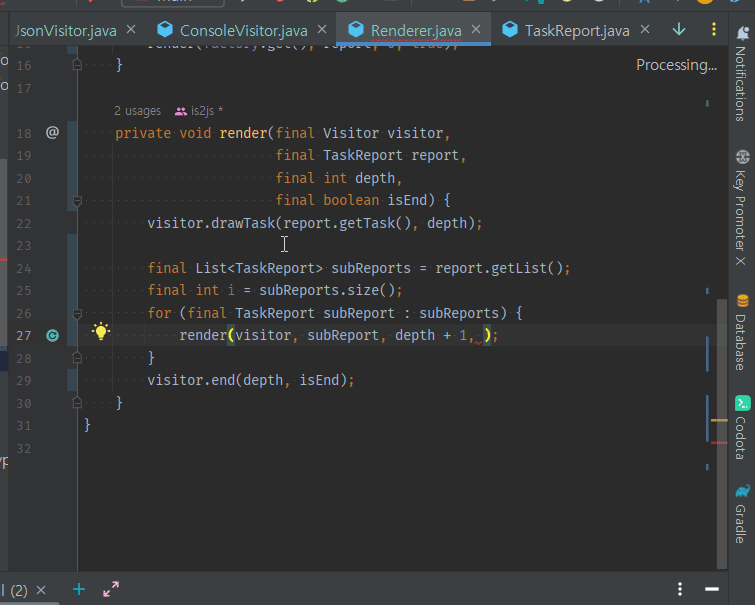Click the red error stripe marker
The height and width of the screenshot is (605, 755).
click(x=719, y=442)
